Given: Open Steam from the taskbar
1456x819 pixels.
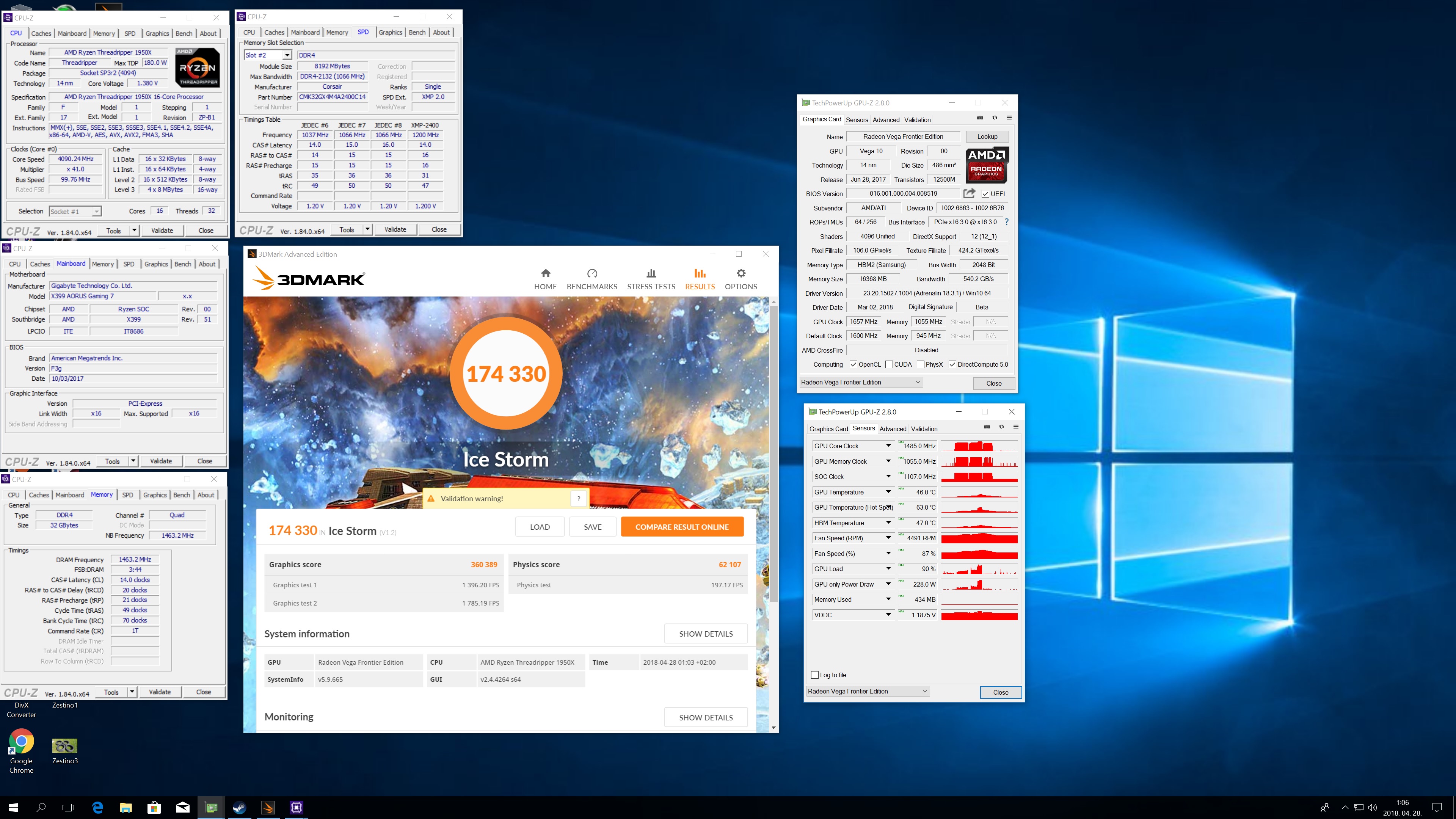Looking at the screenshot, I should [239, 808].
